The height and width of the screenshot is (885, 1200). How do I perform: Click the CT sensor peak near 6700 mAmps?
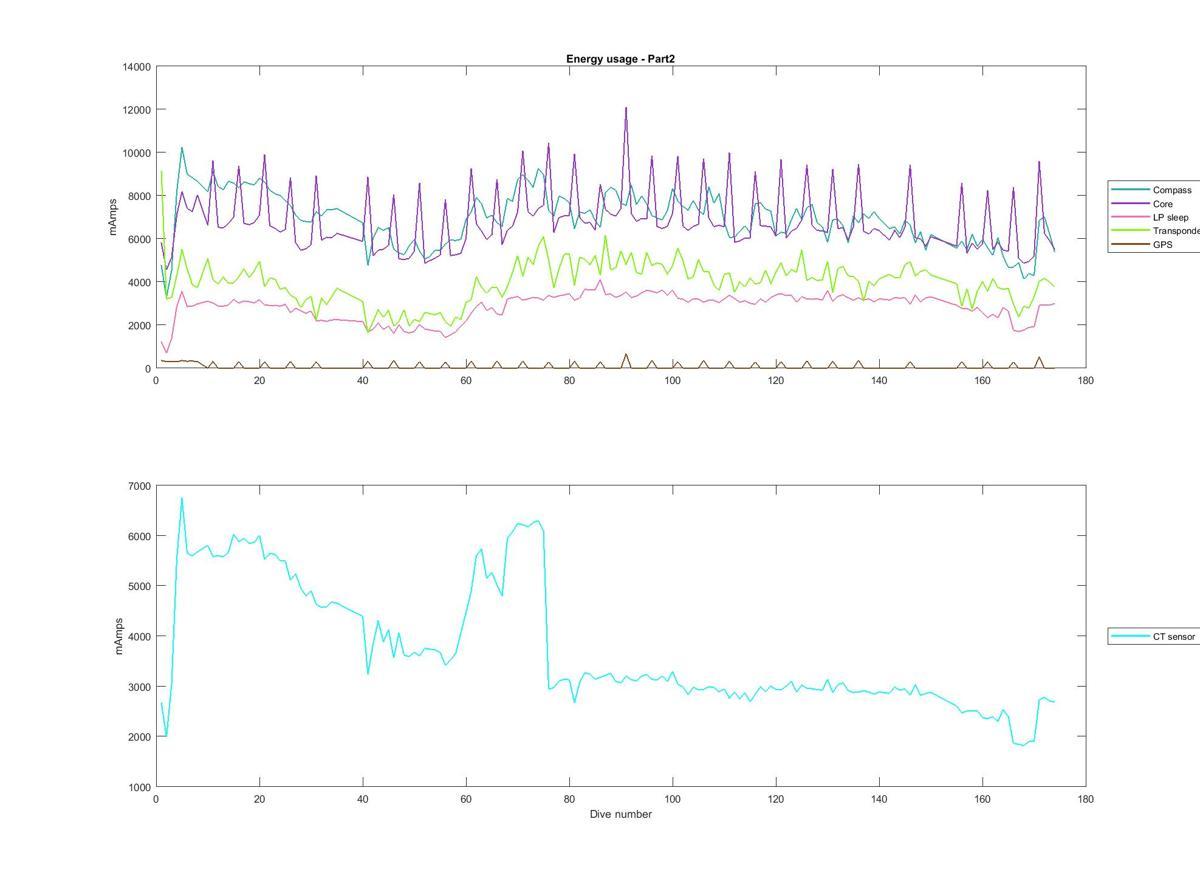pos(181,498)
